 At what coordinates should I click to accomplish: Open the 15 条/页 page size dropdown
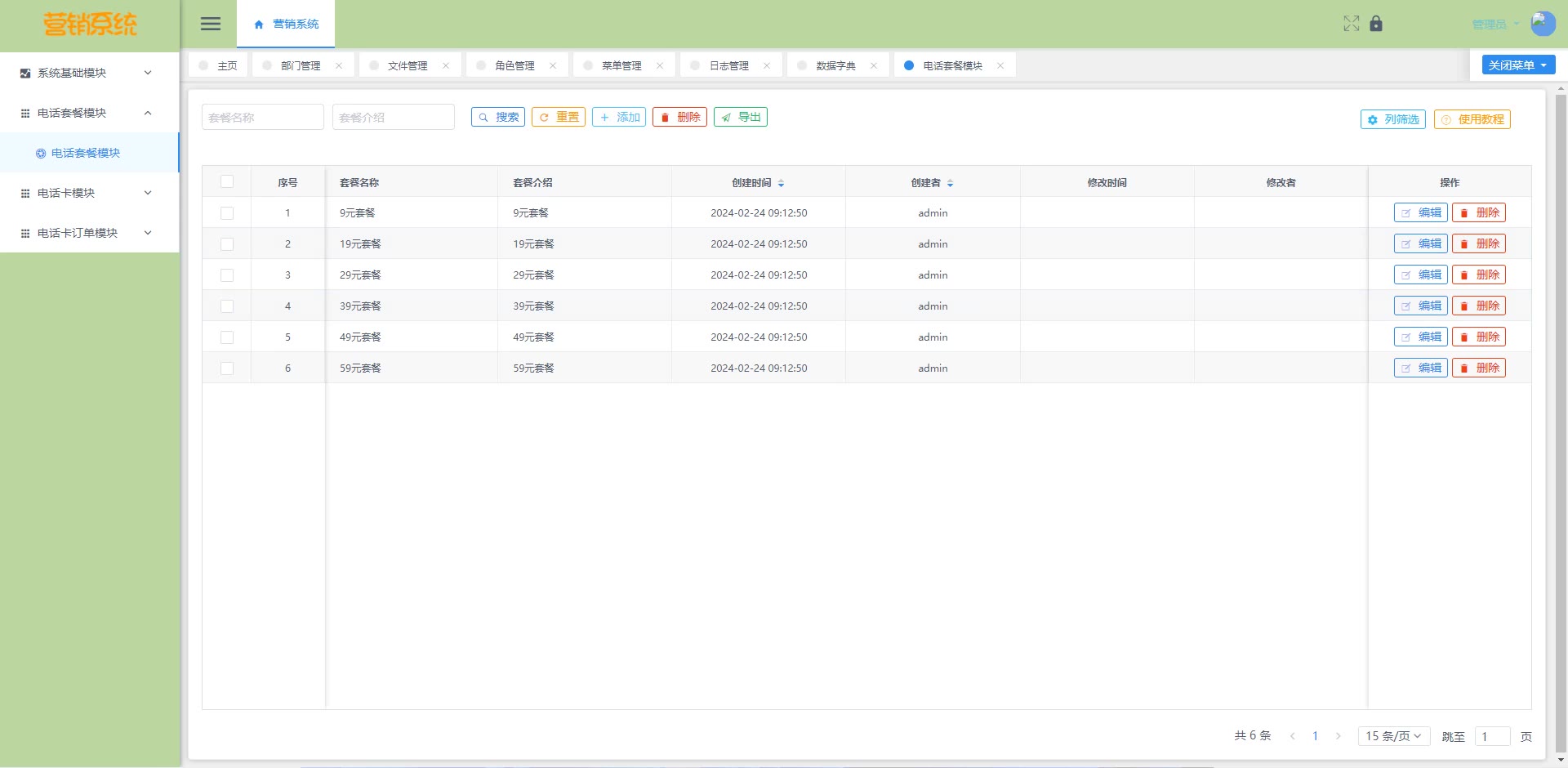click(x=1393, y=736)
